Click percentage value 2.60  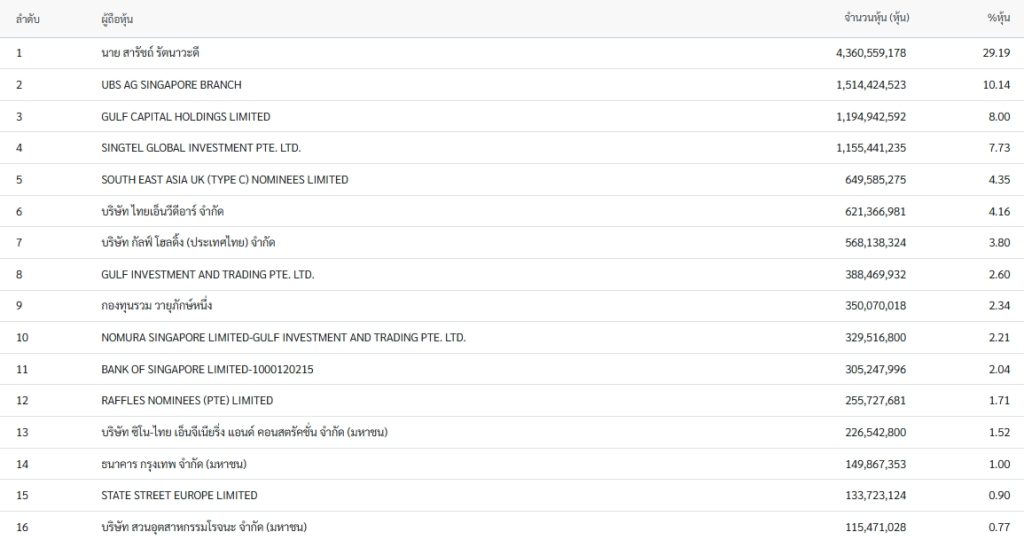coord(999,275)
